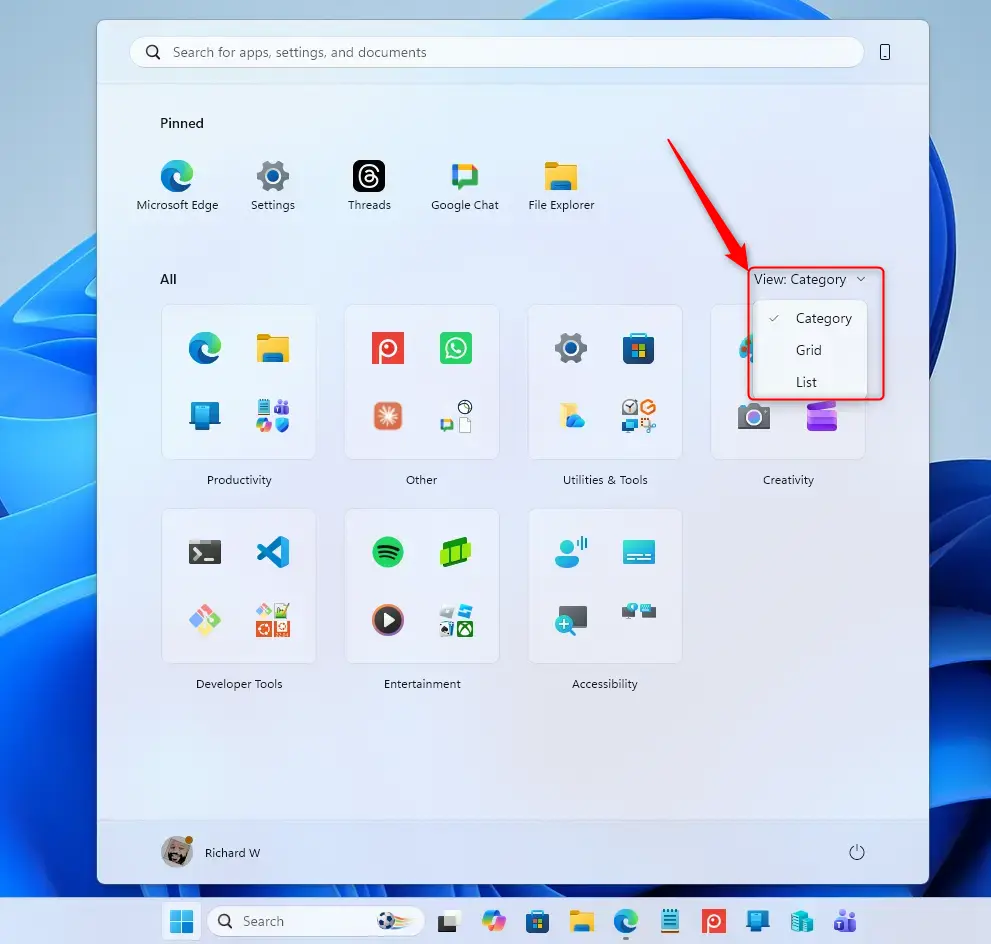
Task: Open the green app in Entertainment
Action: click(x=456, y=552)
